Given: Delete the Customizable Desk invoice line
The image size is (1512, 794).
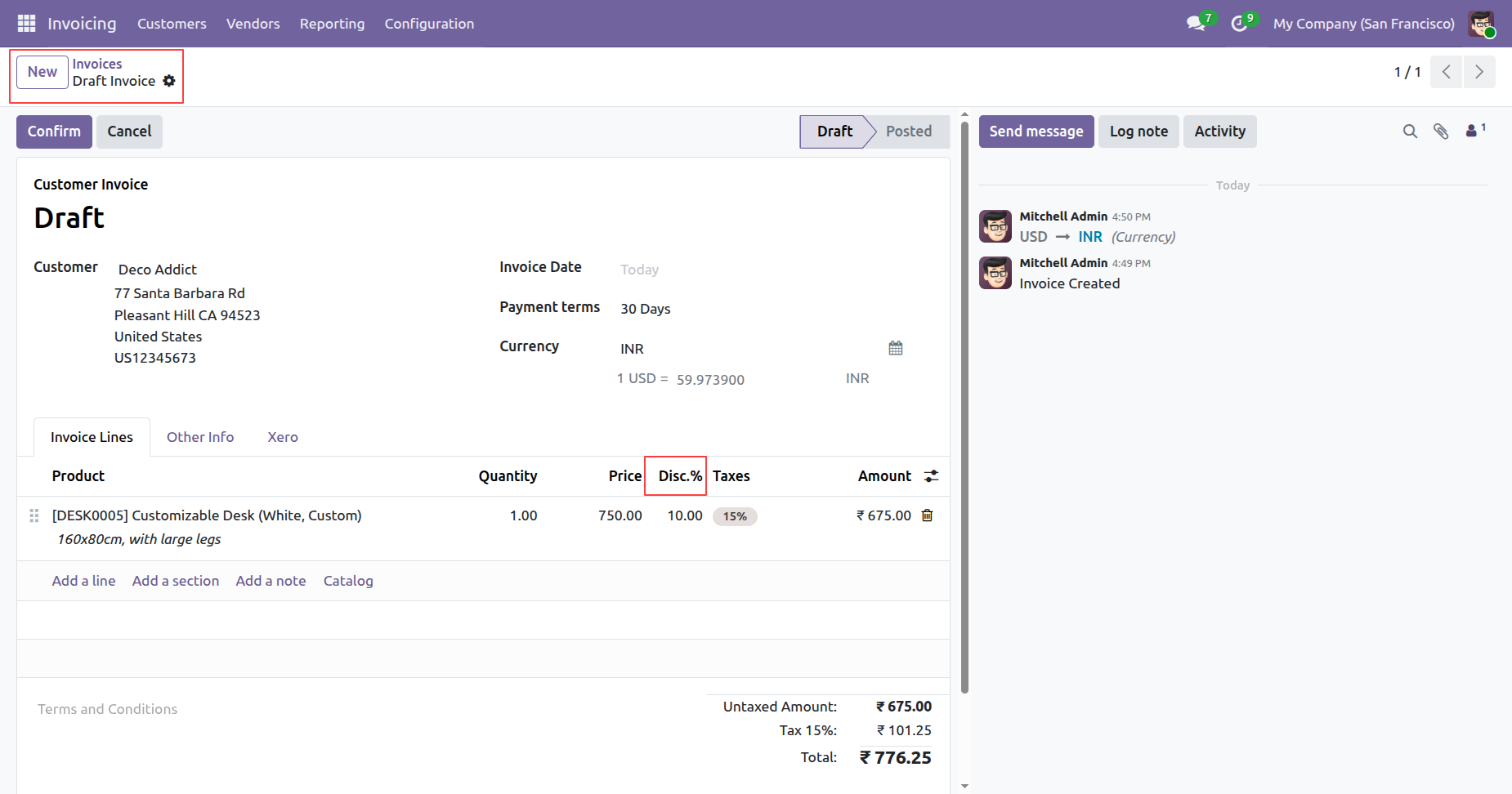Looking at the screenshot, I should (928, 515).
